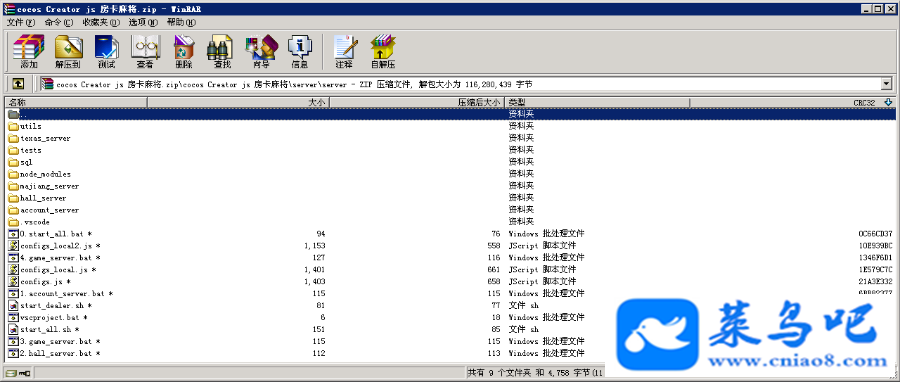Open the 文件 (File) menu
Viewport: 900px width, 382px height.
click(x=21, y=22)
